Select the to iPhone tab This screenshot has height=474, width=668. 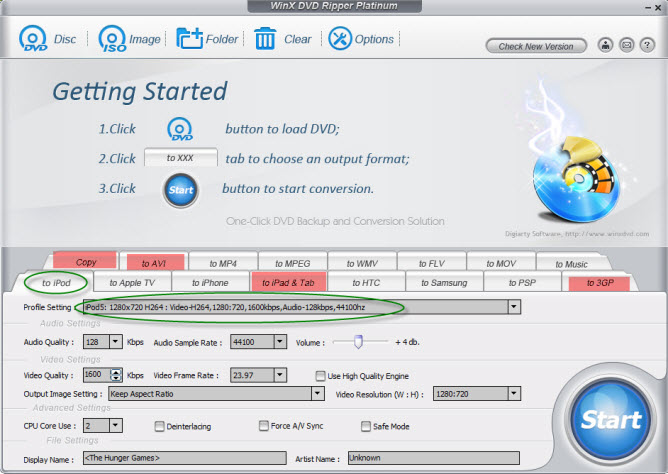click(x=210, y=282)
